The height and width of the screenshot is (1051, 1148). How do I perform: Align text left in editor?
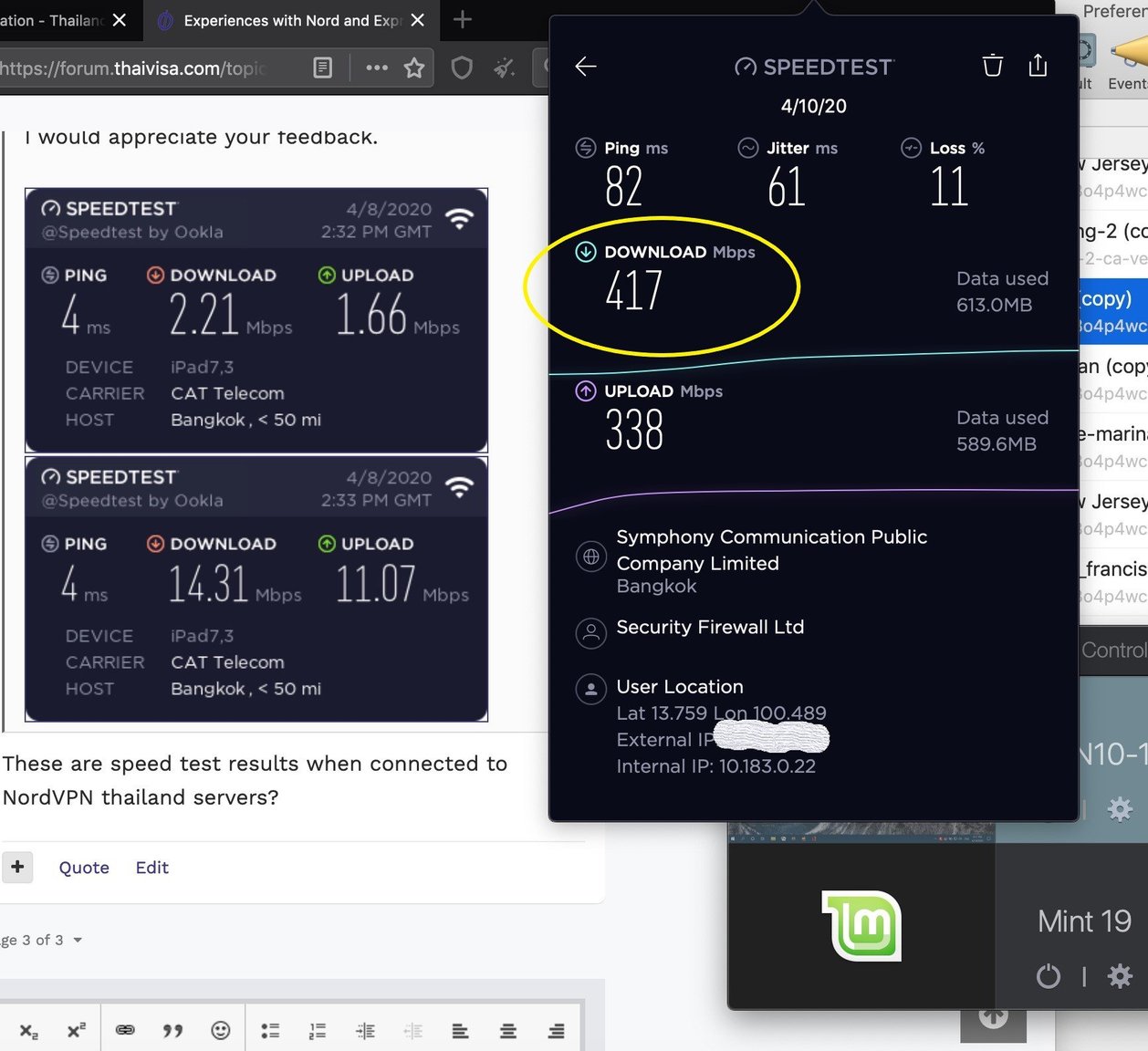point(461,1031)
